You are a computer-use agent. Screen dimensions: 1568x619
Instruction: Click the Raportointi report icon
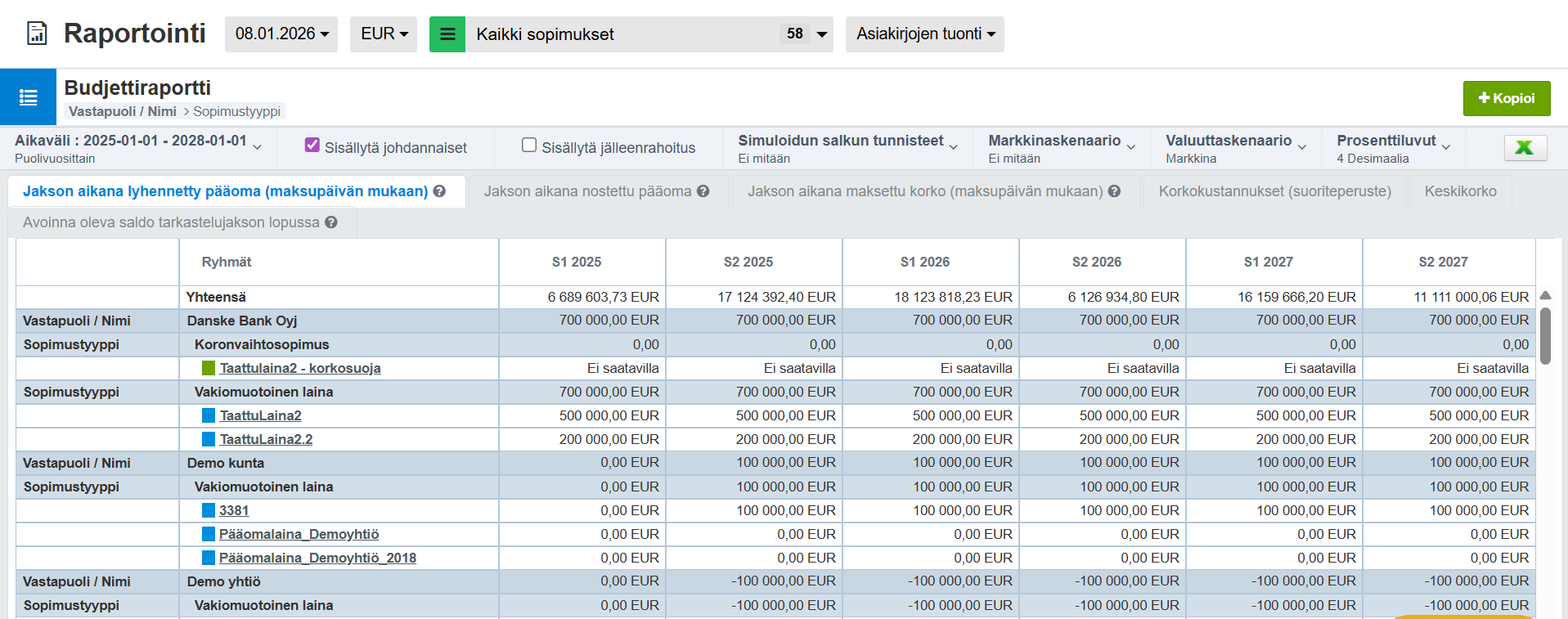pyautogui.click(x=37, y=34)
